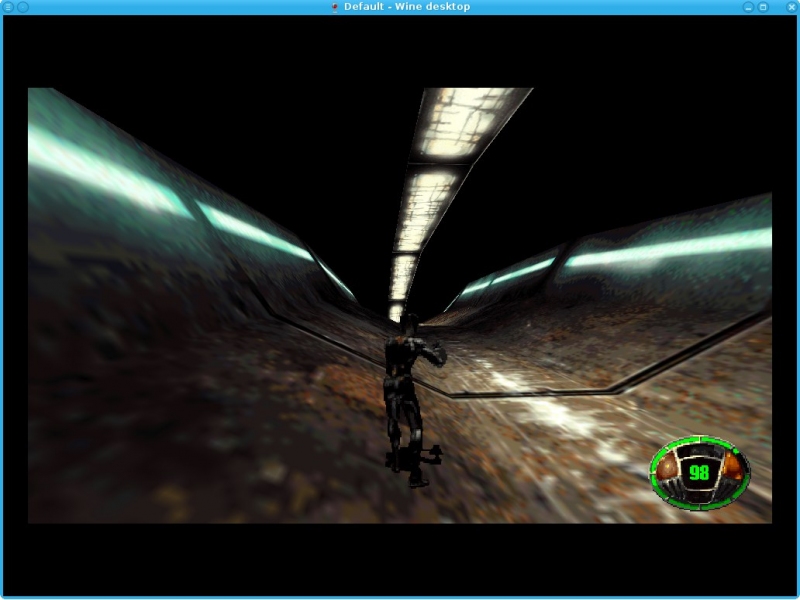Click the player character's head
This screenshot has height=600, width=800.
[x=408, y=323]
